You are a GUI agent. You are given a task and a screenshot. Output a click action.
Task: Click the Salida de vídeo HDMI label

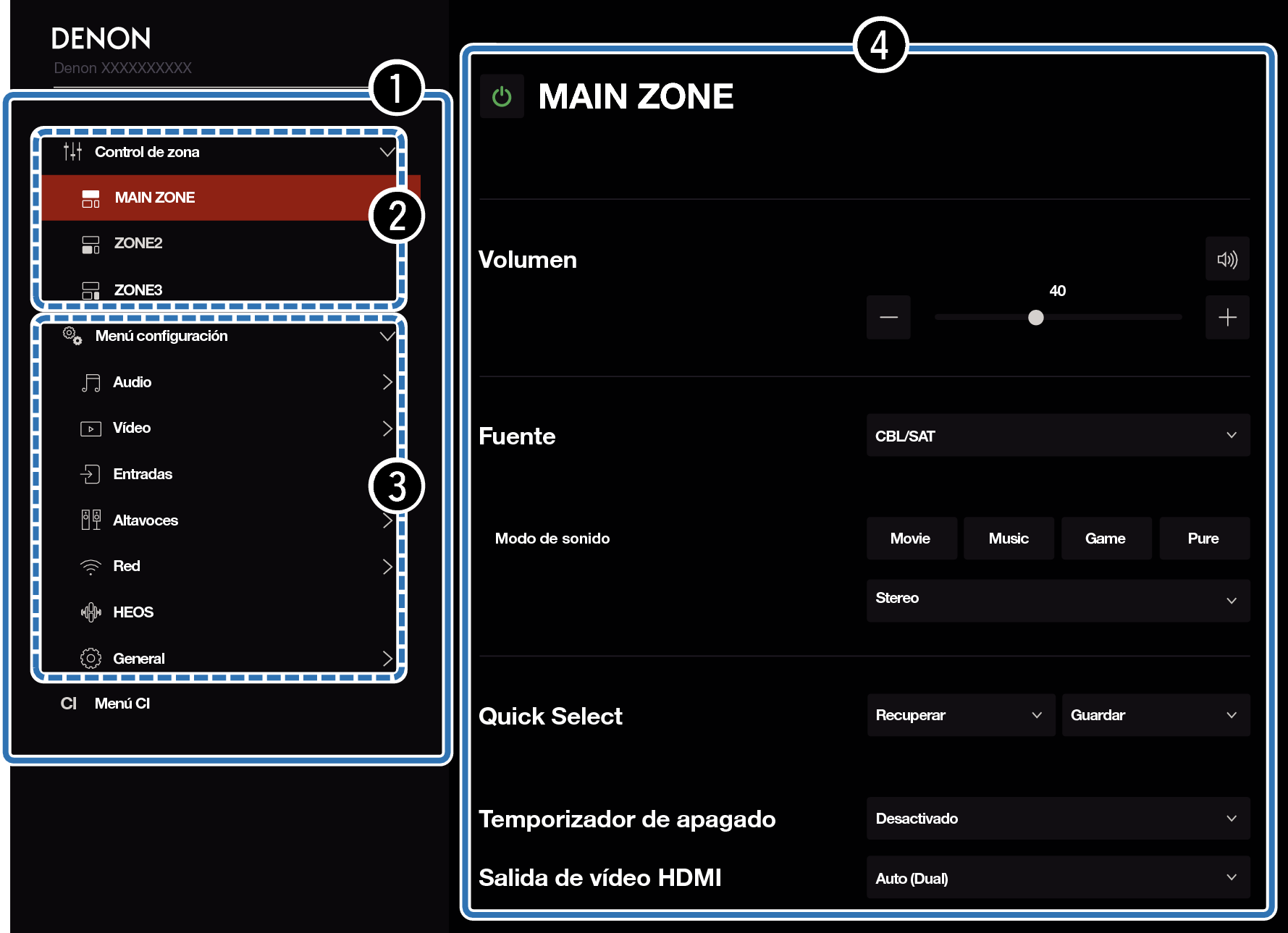[600, 877]
